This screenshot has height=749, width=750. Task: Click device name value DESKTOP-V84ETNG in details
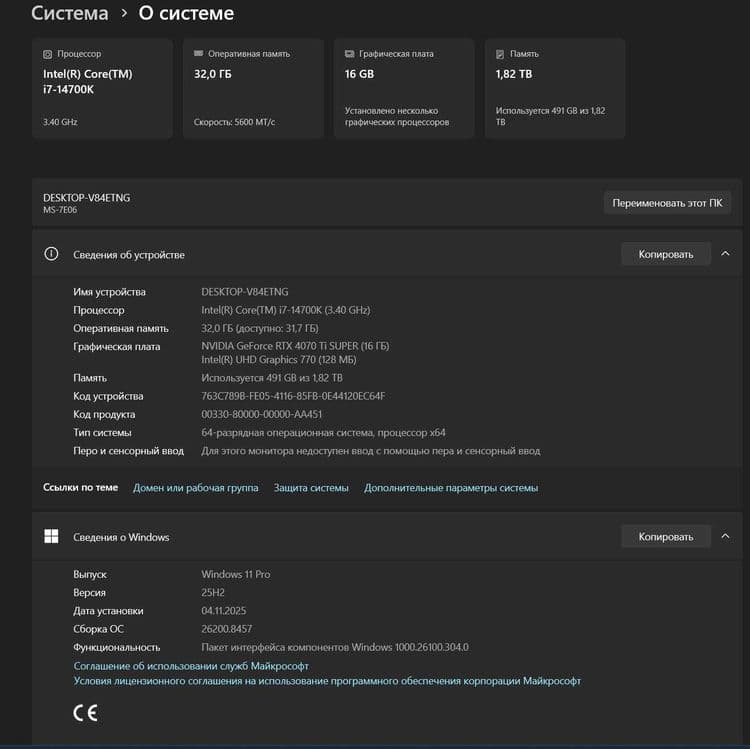click(245, 292)
